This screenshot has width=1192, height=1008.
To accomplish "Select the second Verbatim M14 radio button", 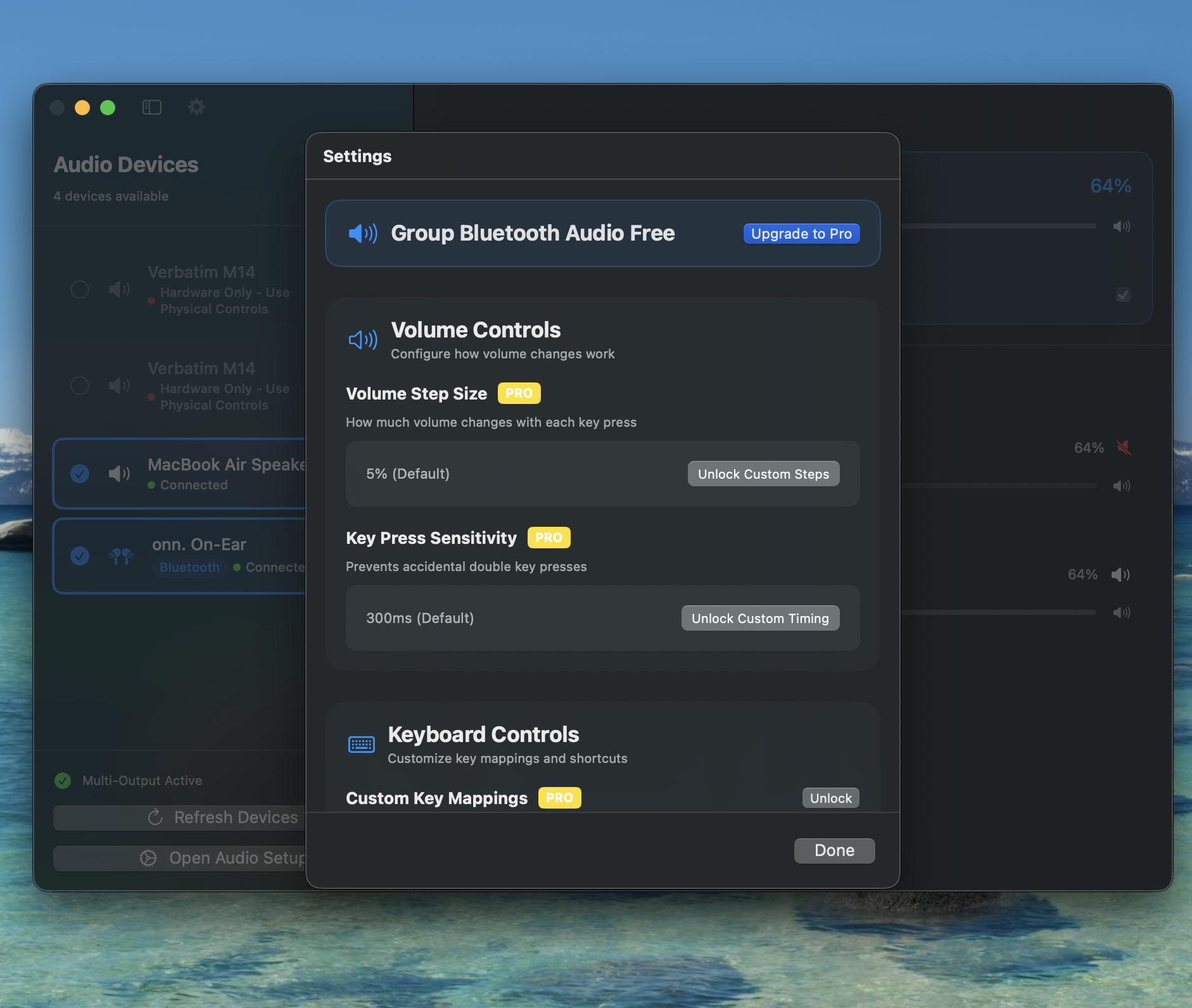I will (x=80, y=386).
